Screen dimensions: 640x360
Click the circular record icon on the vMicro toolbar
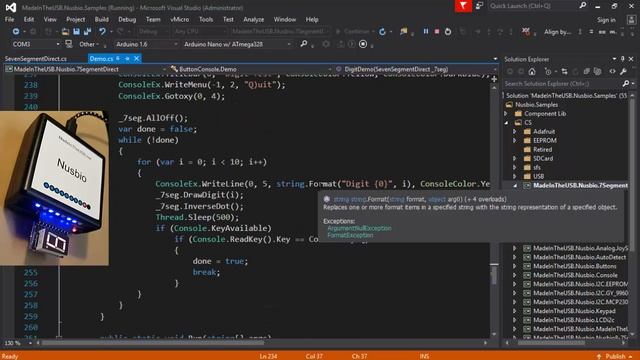[x=363, y=44]
